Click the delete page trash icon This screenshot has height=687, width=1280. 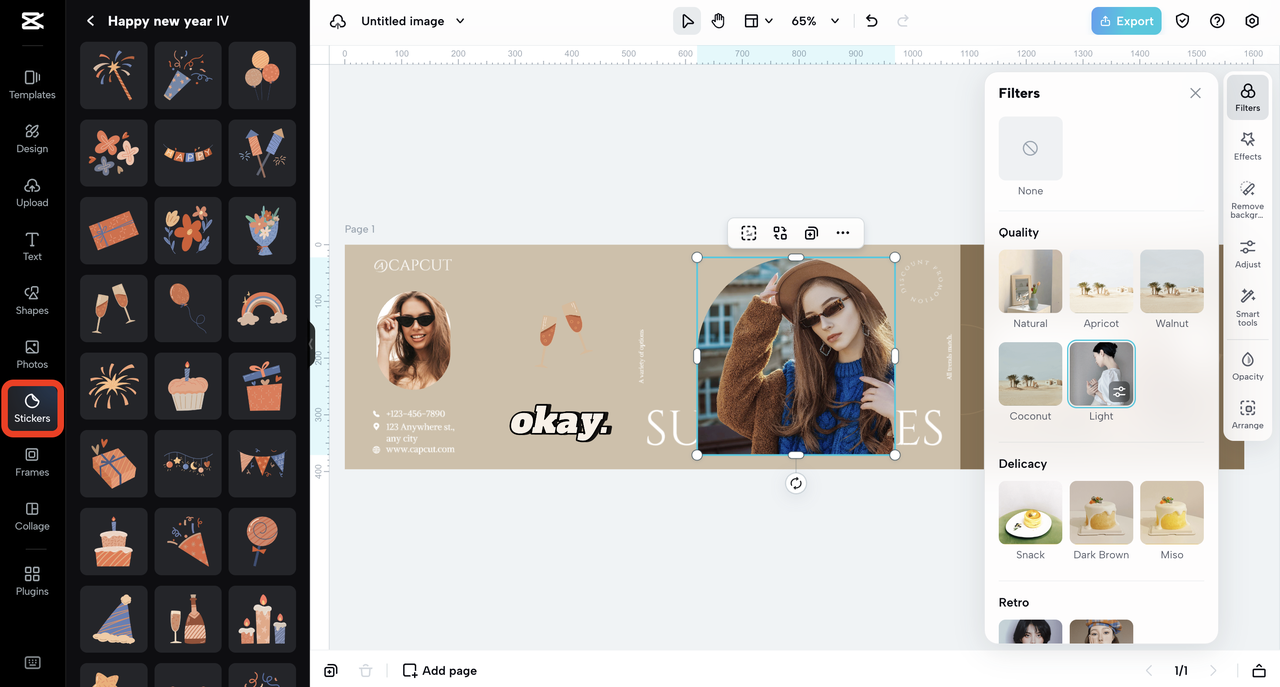(366, 670)
